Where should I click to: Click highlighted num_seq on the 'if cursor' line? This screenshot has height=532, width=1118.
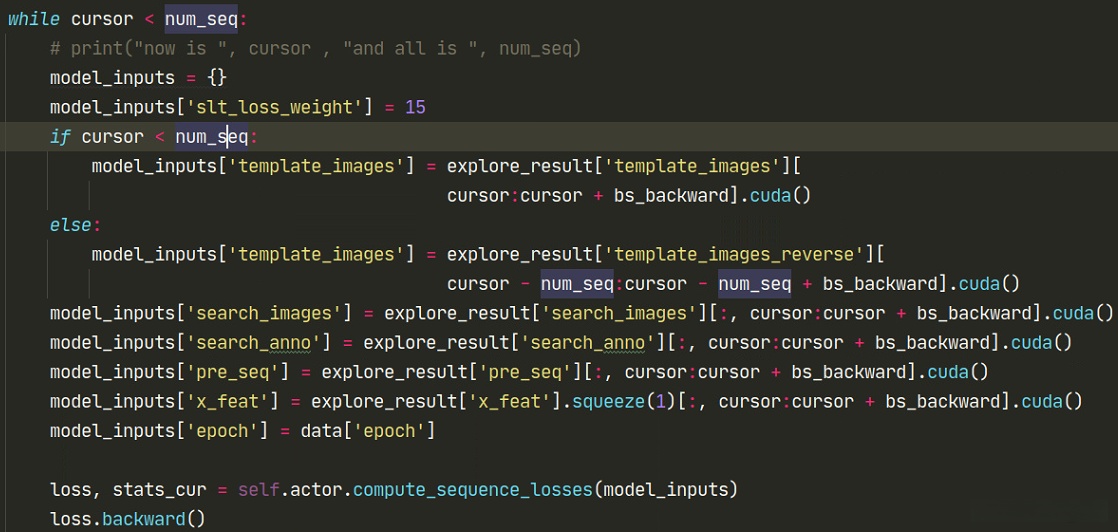tap(212, 137)
